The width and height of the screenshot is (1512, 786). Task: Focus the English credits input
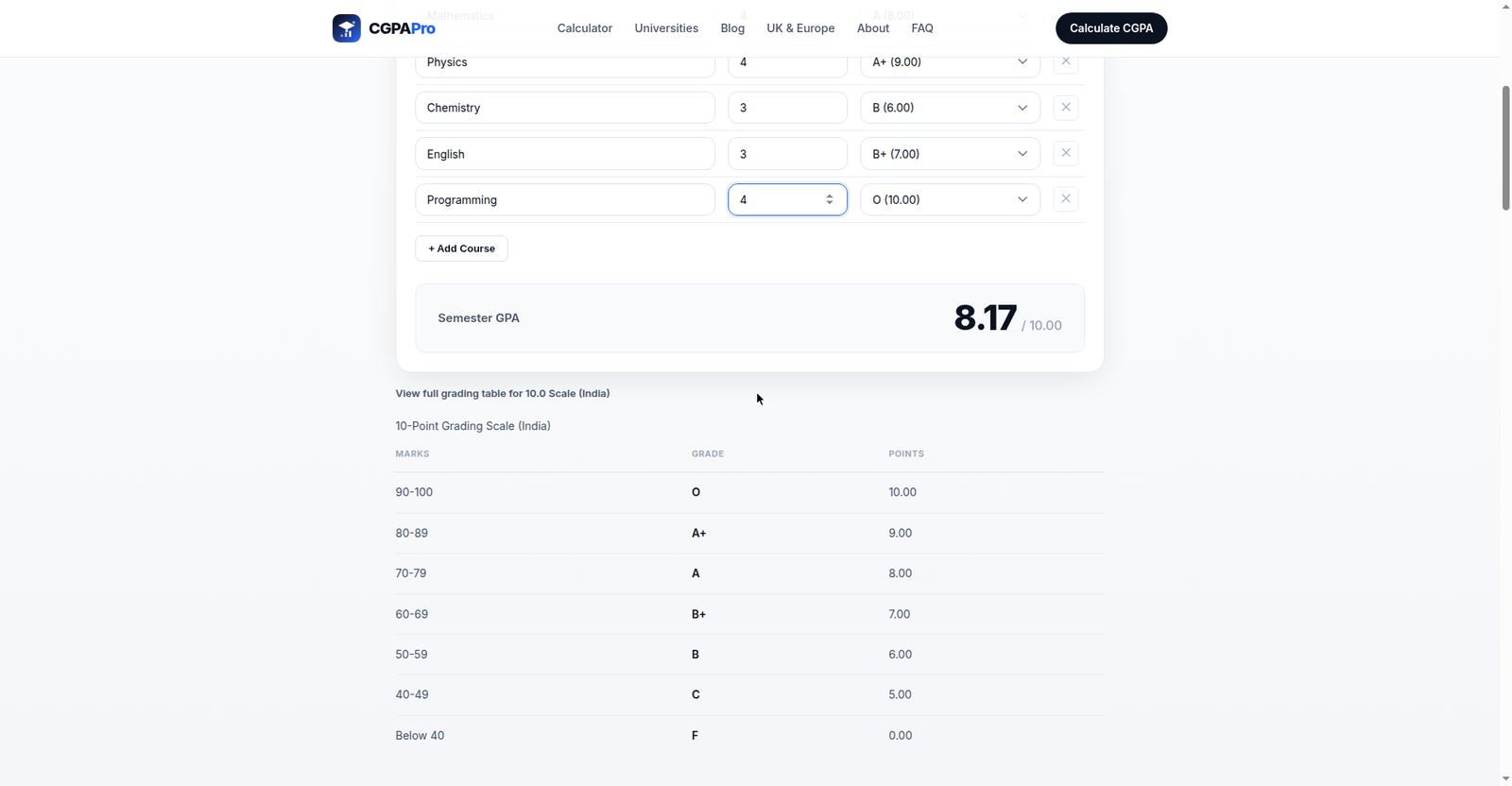pyautogui.click(x=787, y=154)
